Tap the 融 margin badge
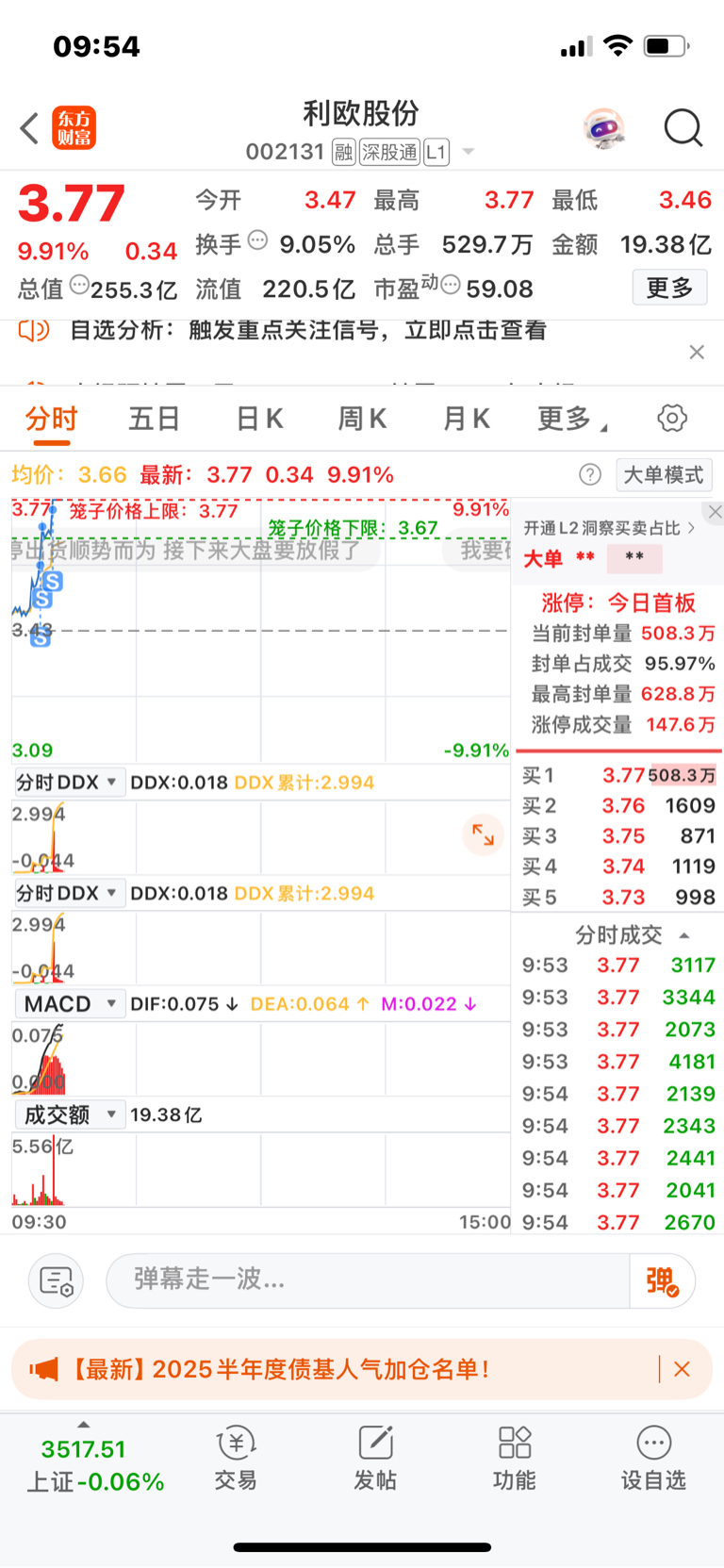 344,152
